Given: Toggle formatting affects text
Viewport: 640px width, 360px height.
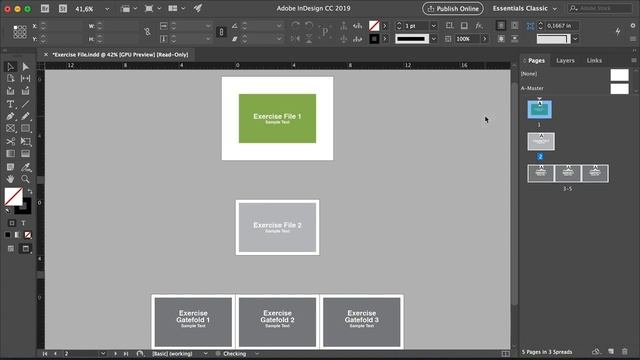Looking at the screenshot, I should (23, 223).
